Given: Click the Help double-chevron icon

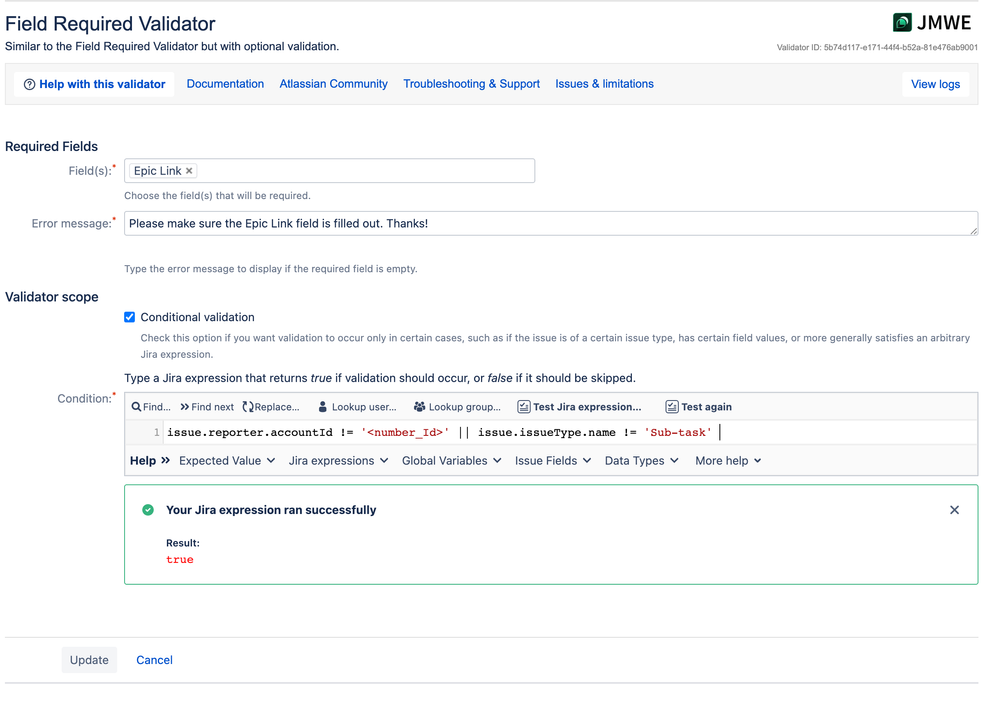Looking at the screenshot, I should point(166,460).
